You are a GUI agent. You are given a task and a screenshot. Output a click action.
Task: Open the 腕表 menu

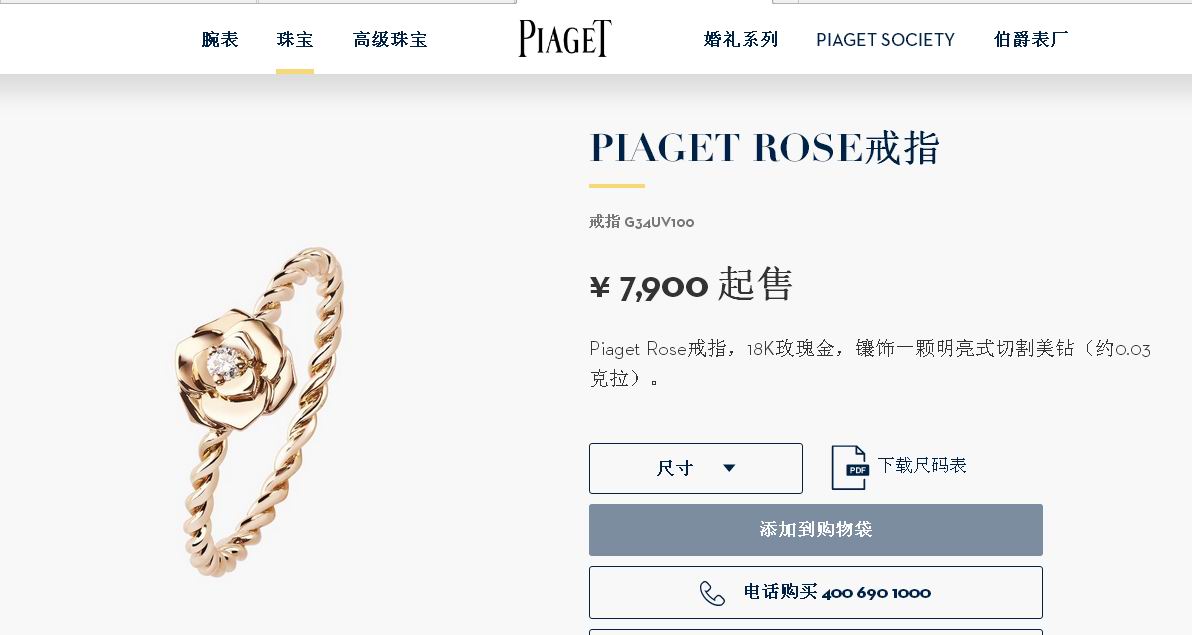tap(220, 40)
